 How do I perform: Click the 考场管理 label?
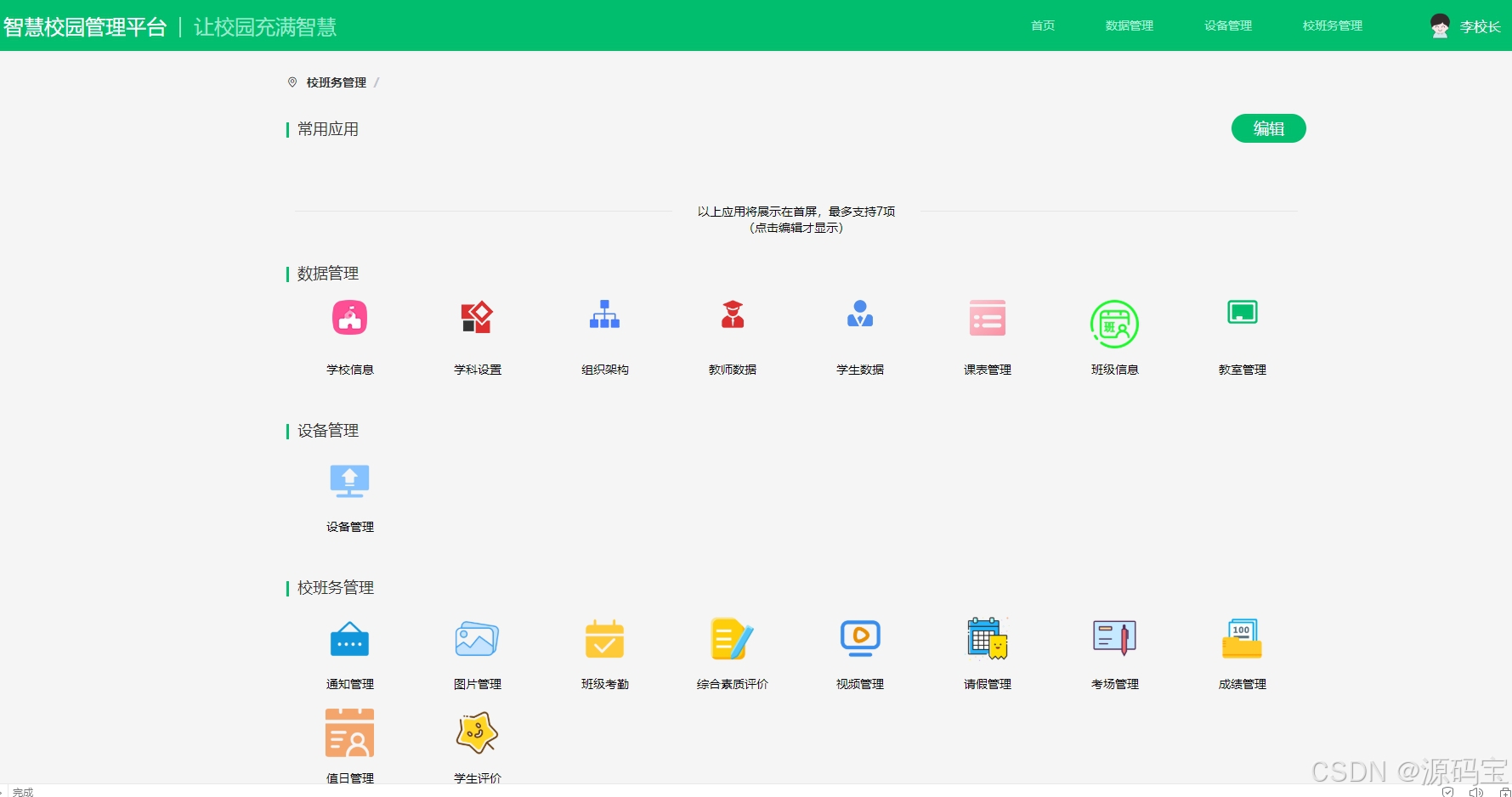[1115, 684]
